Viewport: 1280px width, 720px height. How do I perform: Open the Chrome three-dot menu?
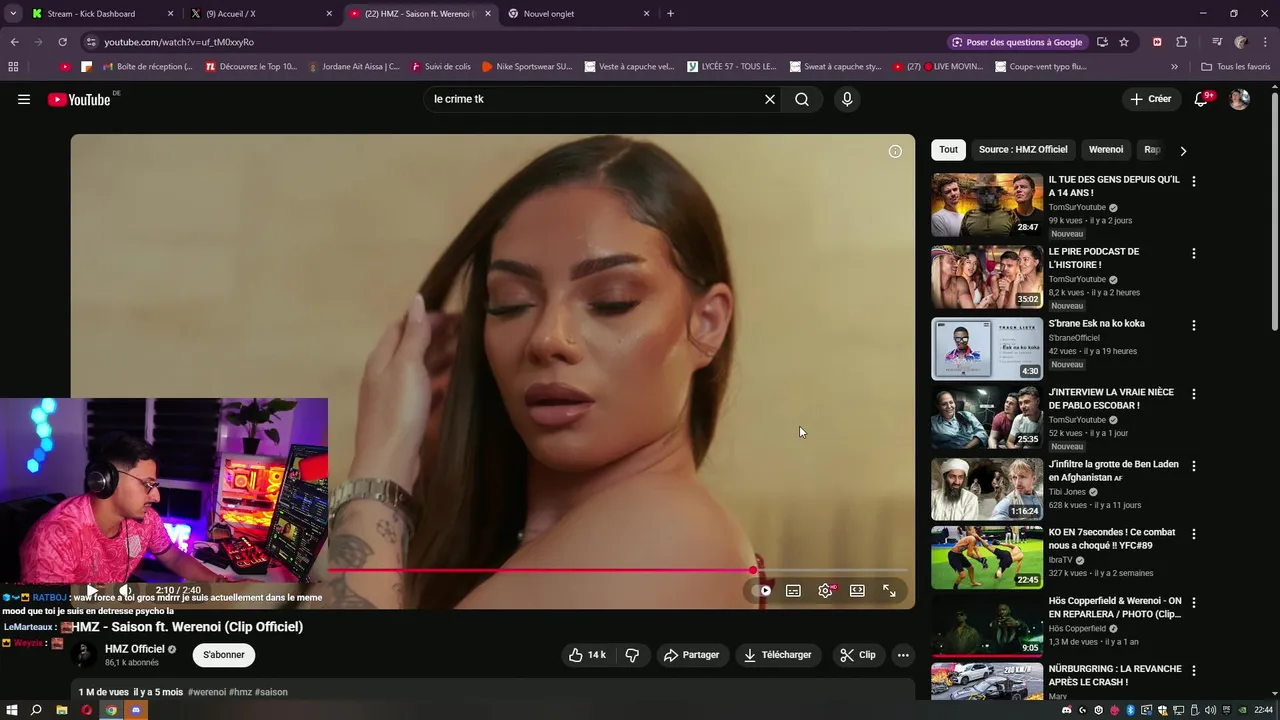coord(1265,42)
